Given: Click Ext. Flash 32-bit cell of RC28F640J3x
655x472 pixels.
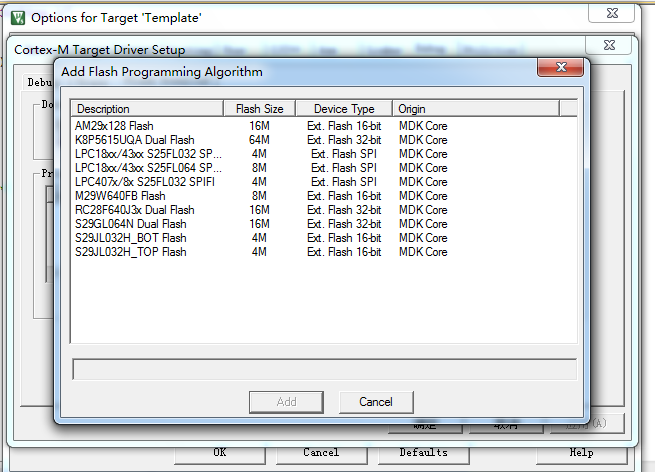Looking at the screenshot, I should click(x=344, y=210).
